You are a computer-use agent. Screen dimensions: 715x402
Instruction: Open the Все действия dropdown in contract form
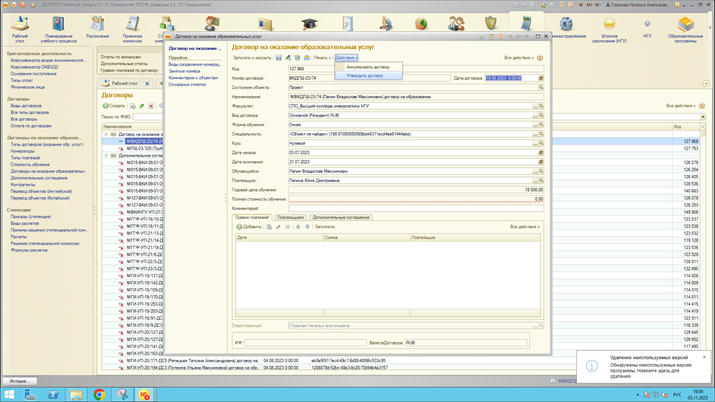518,58
